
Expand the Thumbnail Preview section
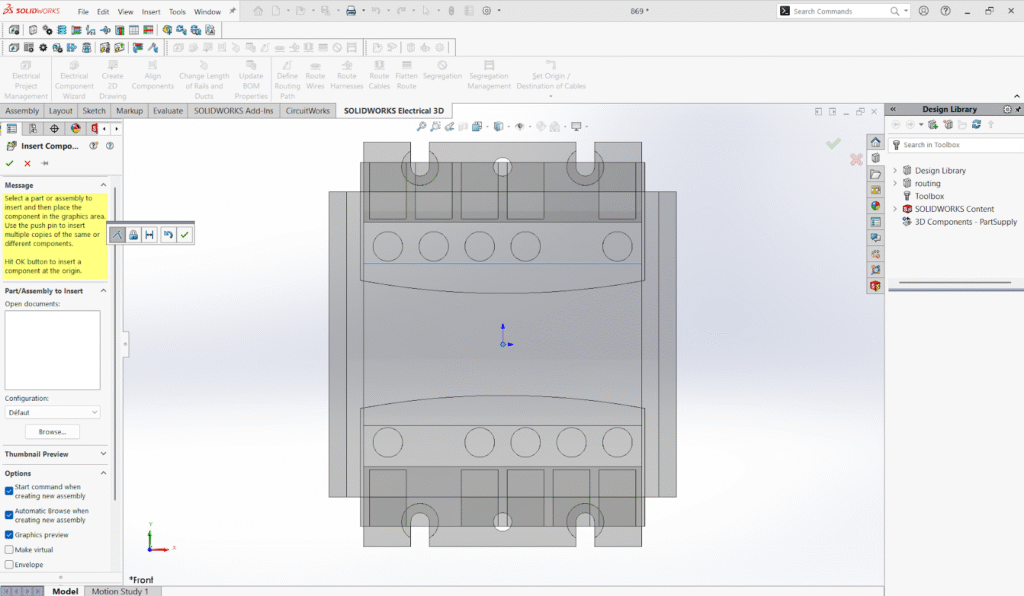click(104, 454)
